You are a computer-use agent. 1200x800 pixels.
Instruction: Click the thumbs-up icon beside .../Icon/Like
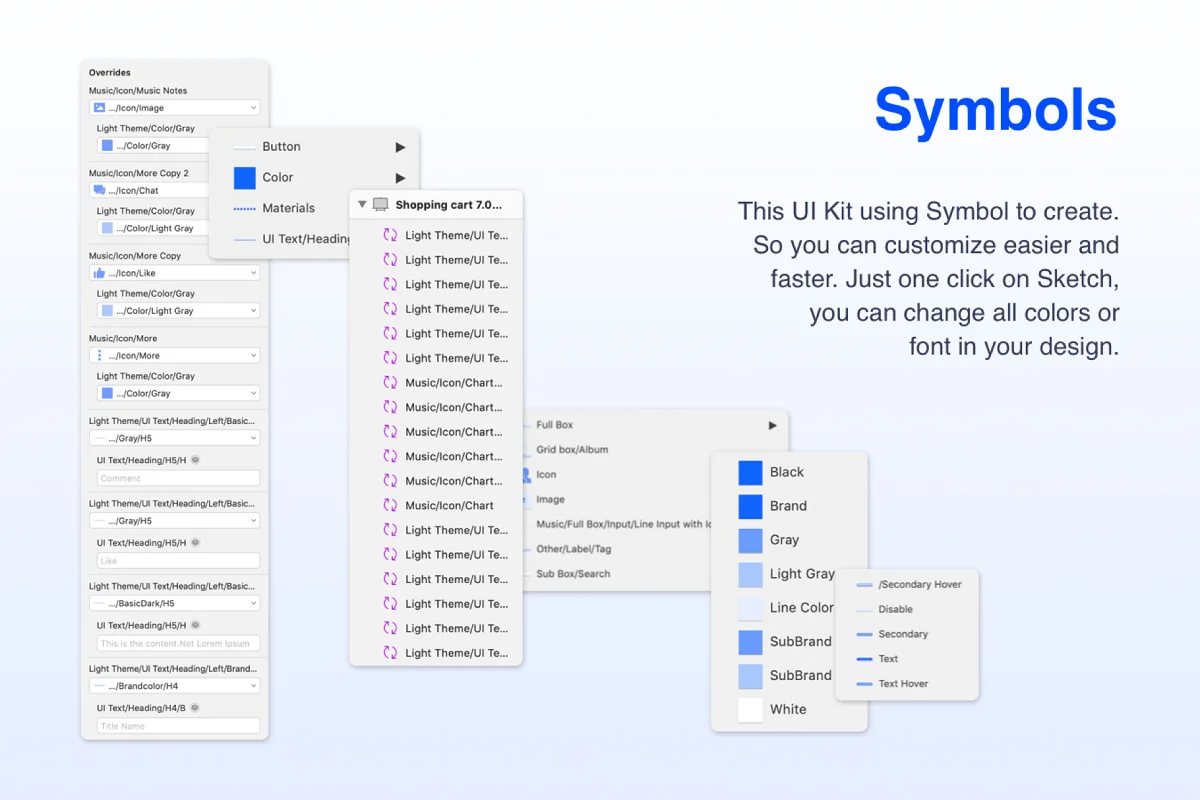(x=99, y=273)
